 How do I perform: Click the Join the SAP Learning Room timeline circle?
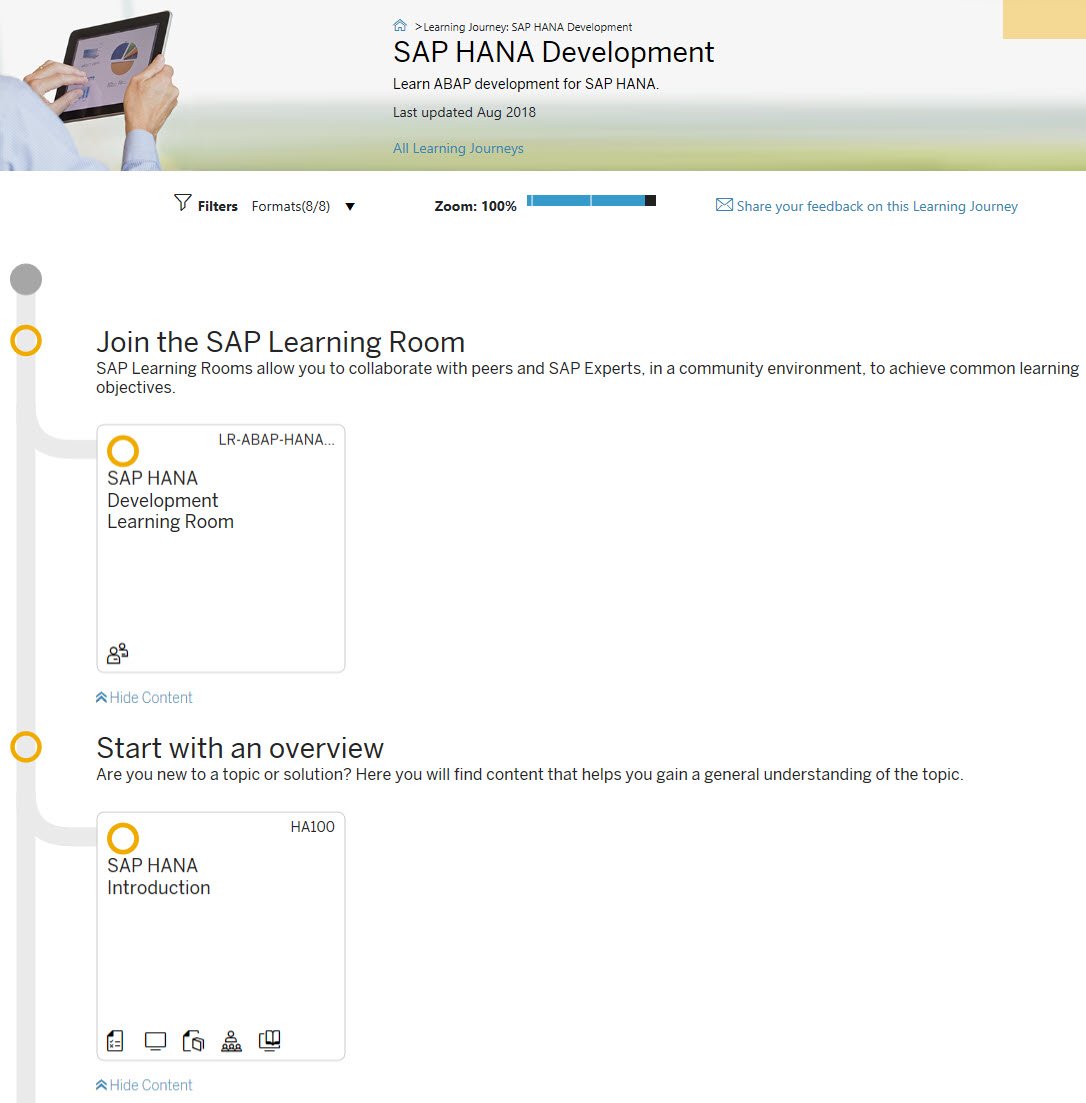(26, 340)
